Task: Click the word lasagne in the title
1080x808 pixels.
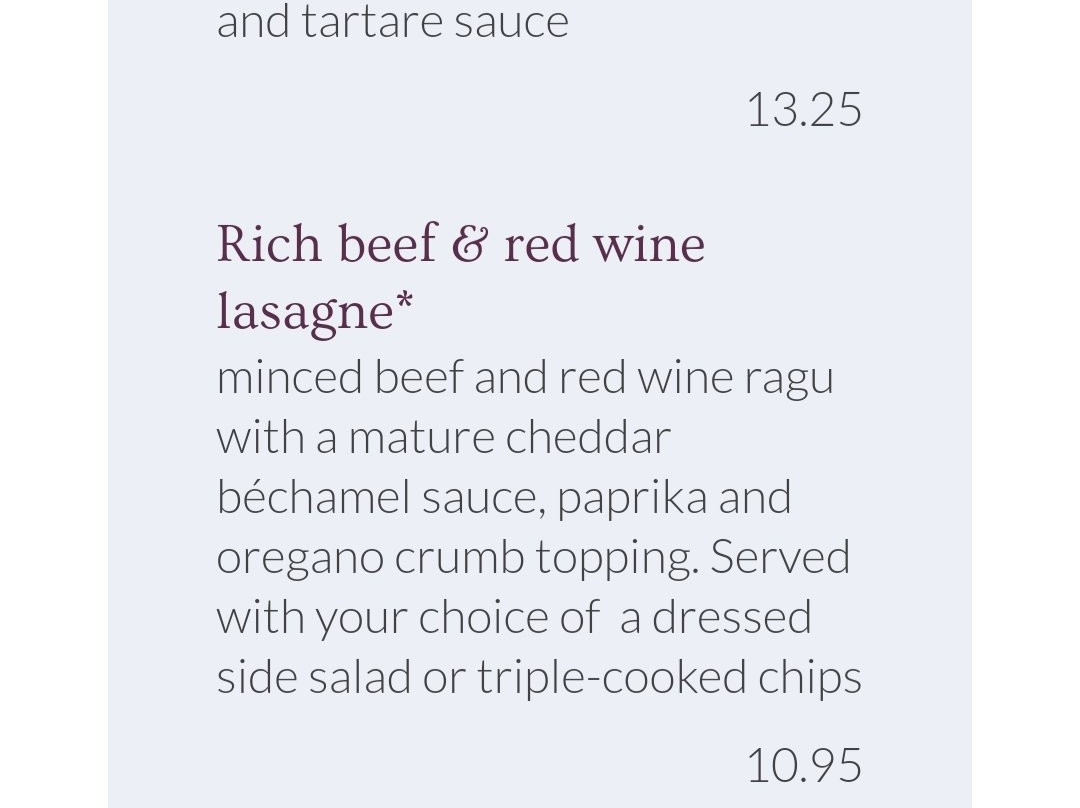Action: (305, 313)
